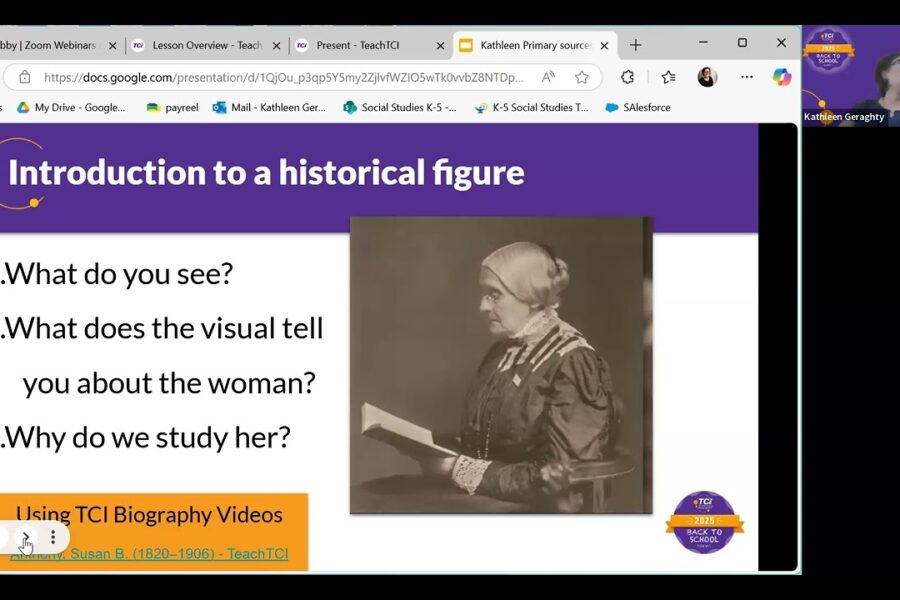The width and height of the screenshot is (900, 600).
Task: Minimize the Edge browser window
Action: 703,42
